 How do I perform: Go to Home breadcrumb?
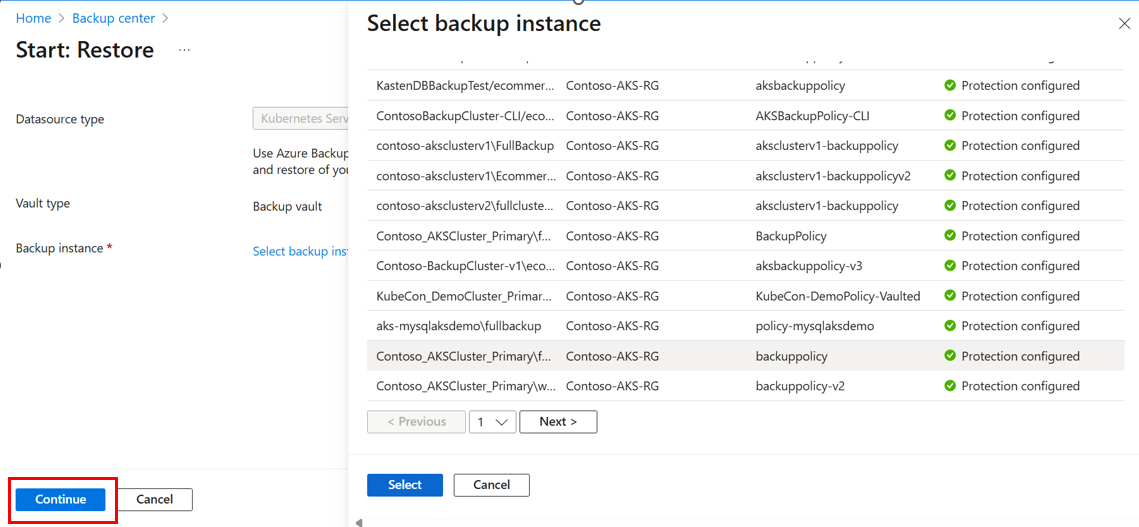pos(33,18)
